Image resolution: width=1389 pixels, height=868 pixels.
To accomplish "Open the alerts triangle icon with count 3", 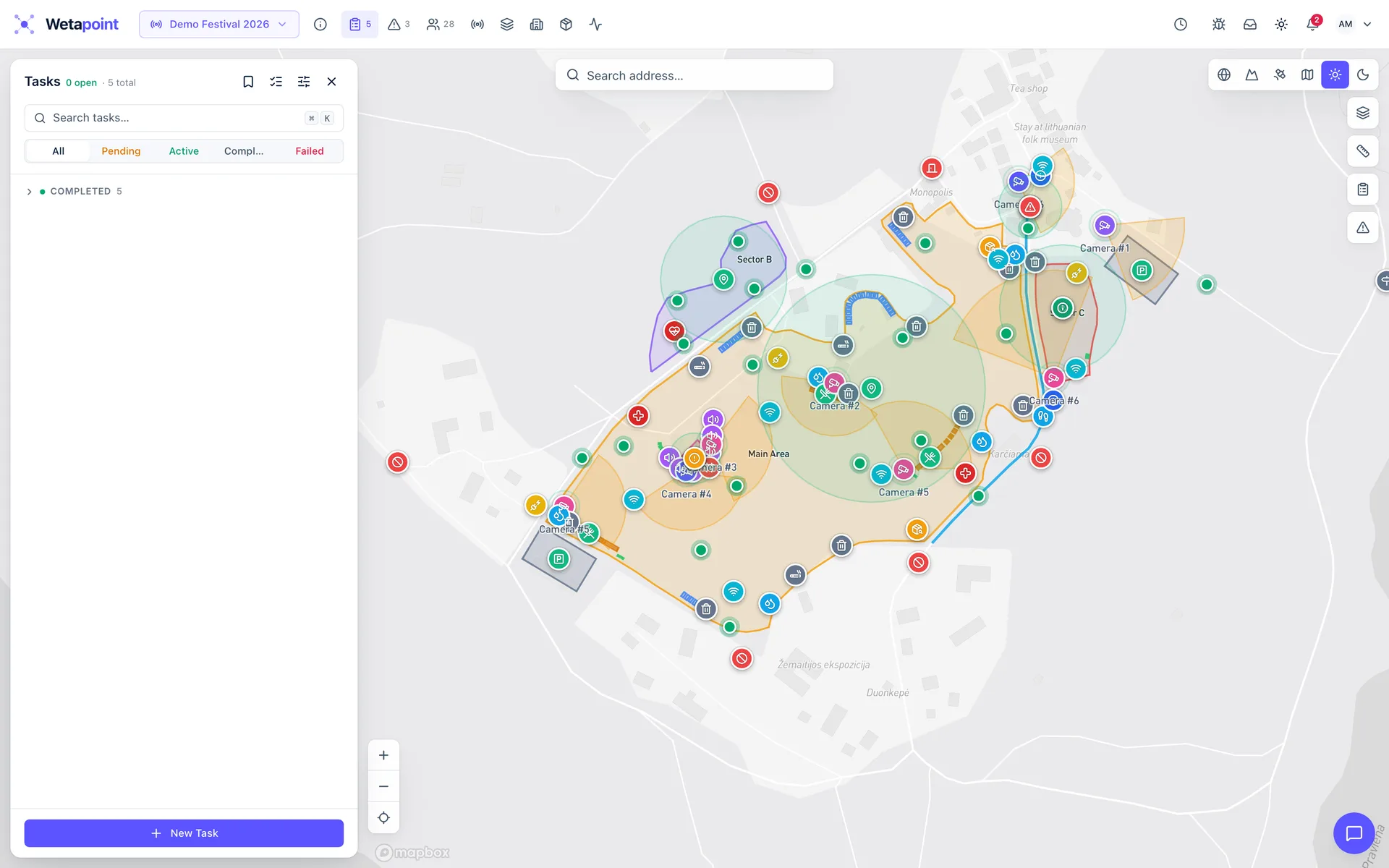I will [399, 25].
